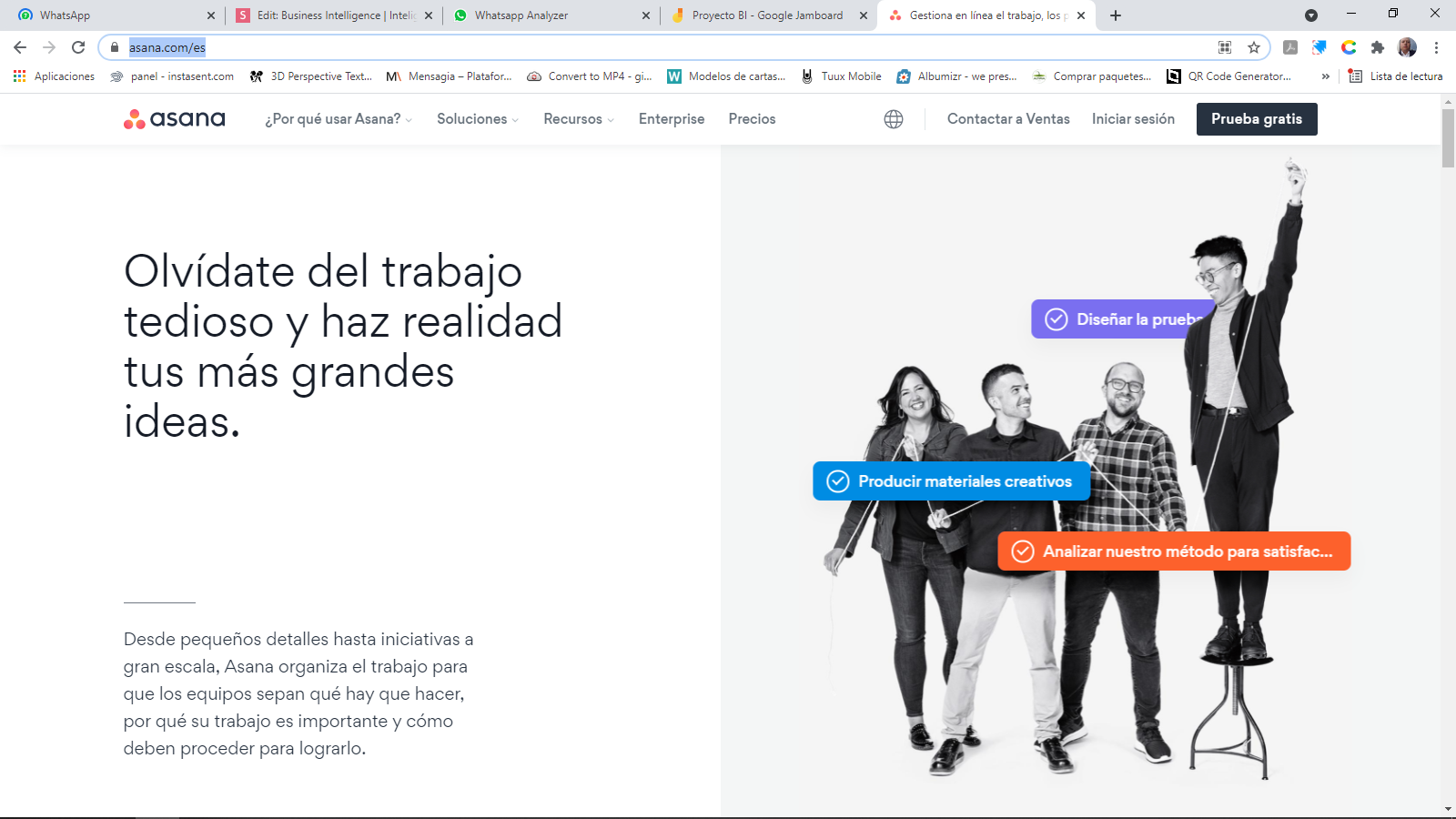Go forward to next page
Viewport: 1456px width, 819px height.
point(49,47)
